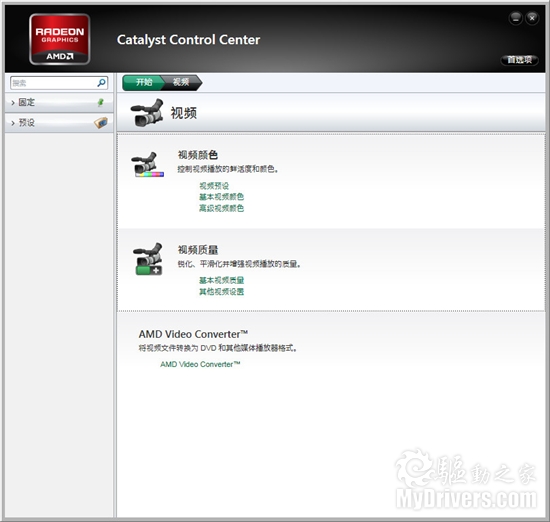
Task: Click the Radeon Graphics AMD logo
Action: point(60,39)
